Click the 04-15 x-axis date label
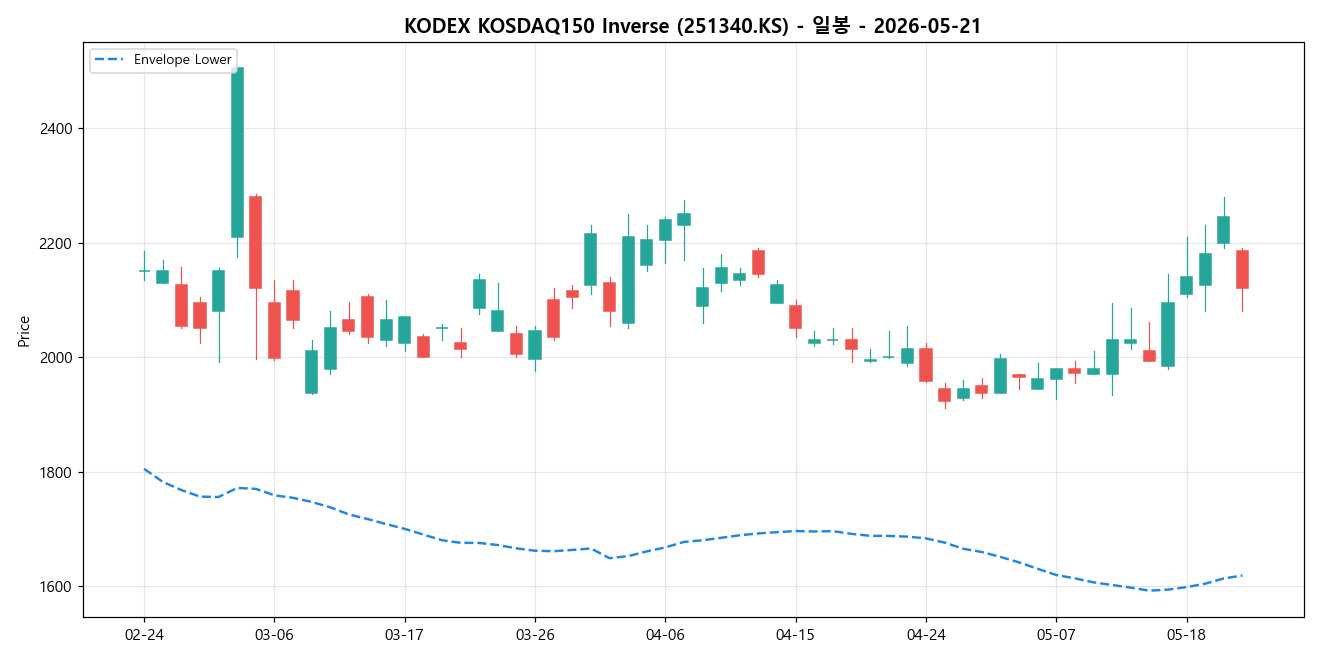 795,635
